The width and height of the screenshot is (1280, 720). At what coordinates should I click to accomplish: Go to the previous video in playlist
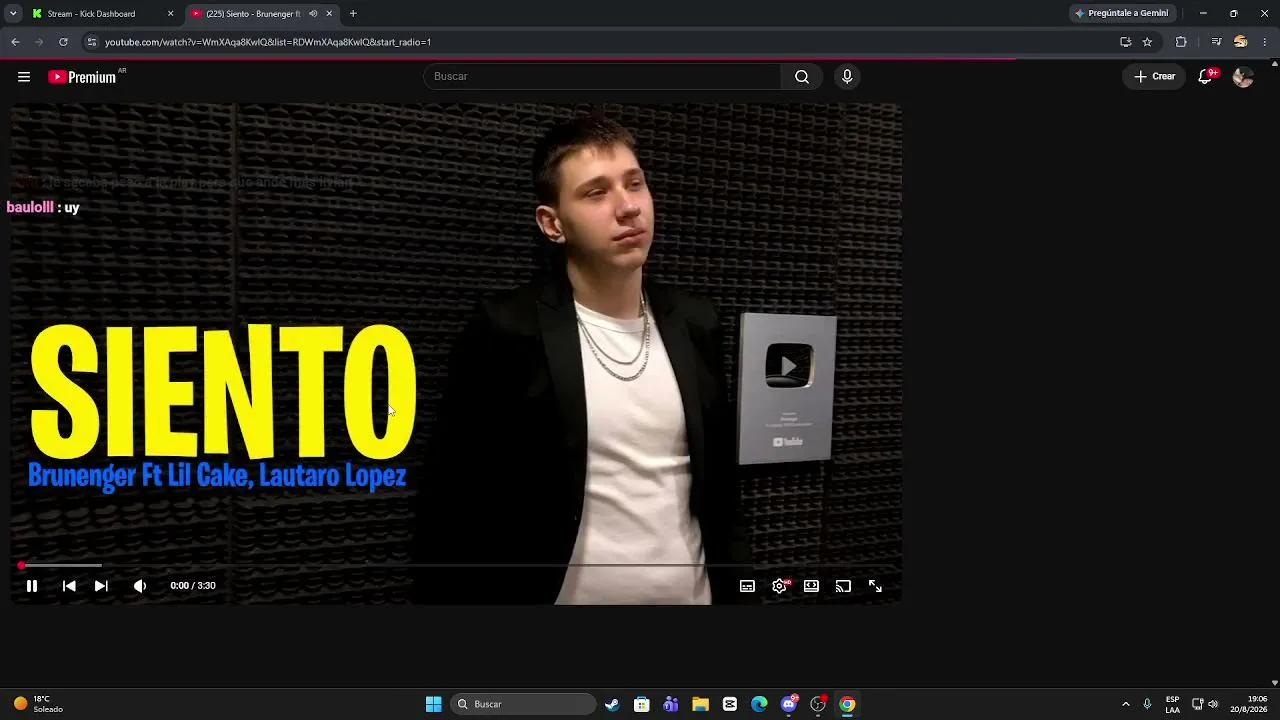[x=69, y=586]
